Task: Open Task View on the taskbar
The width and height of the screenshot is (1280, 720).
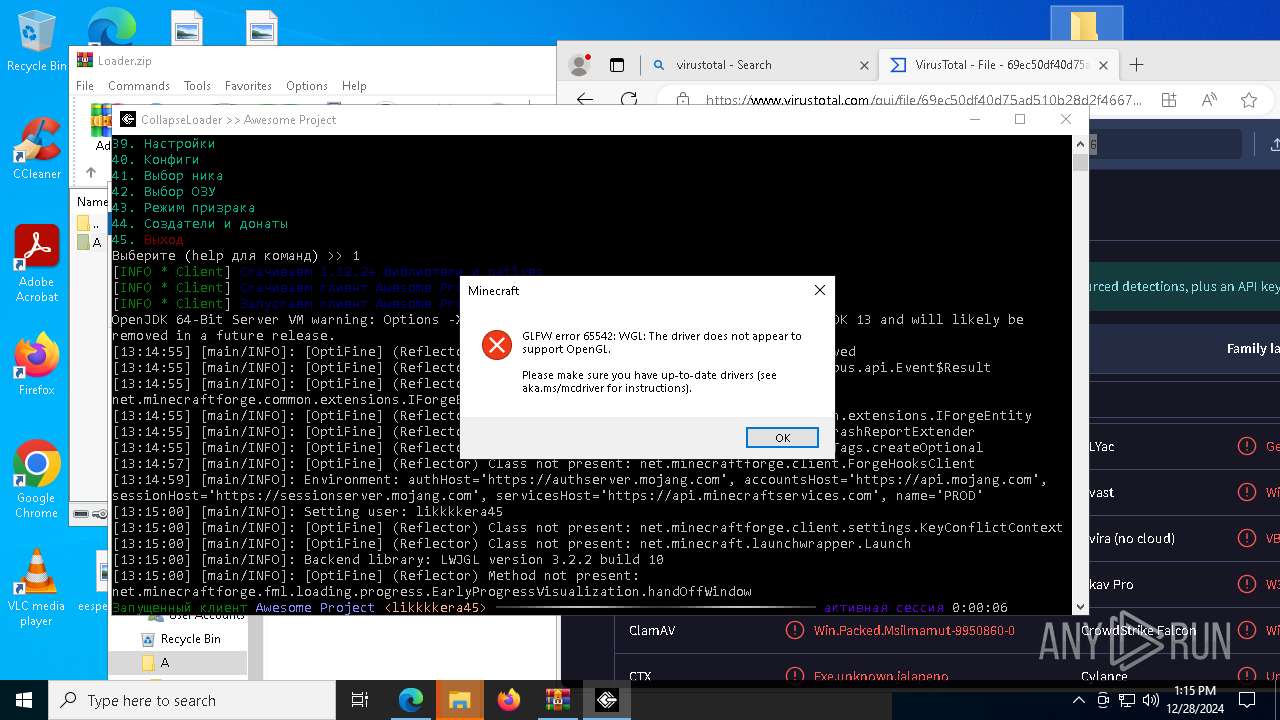Action: (x=360, y=700)
